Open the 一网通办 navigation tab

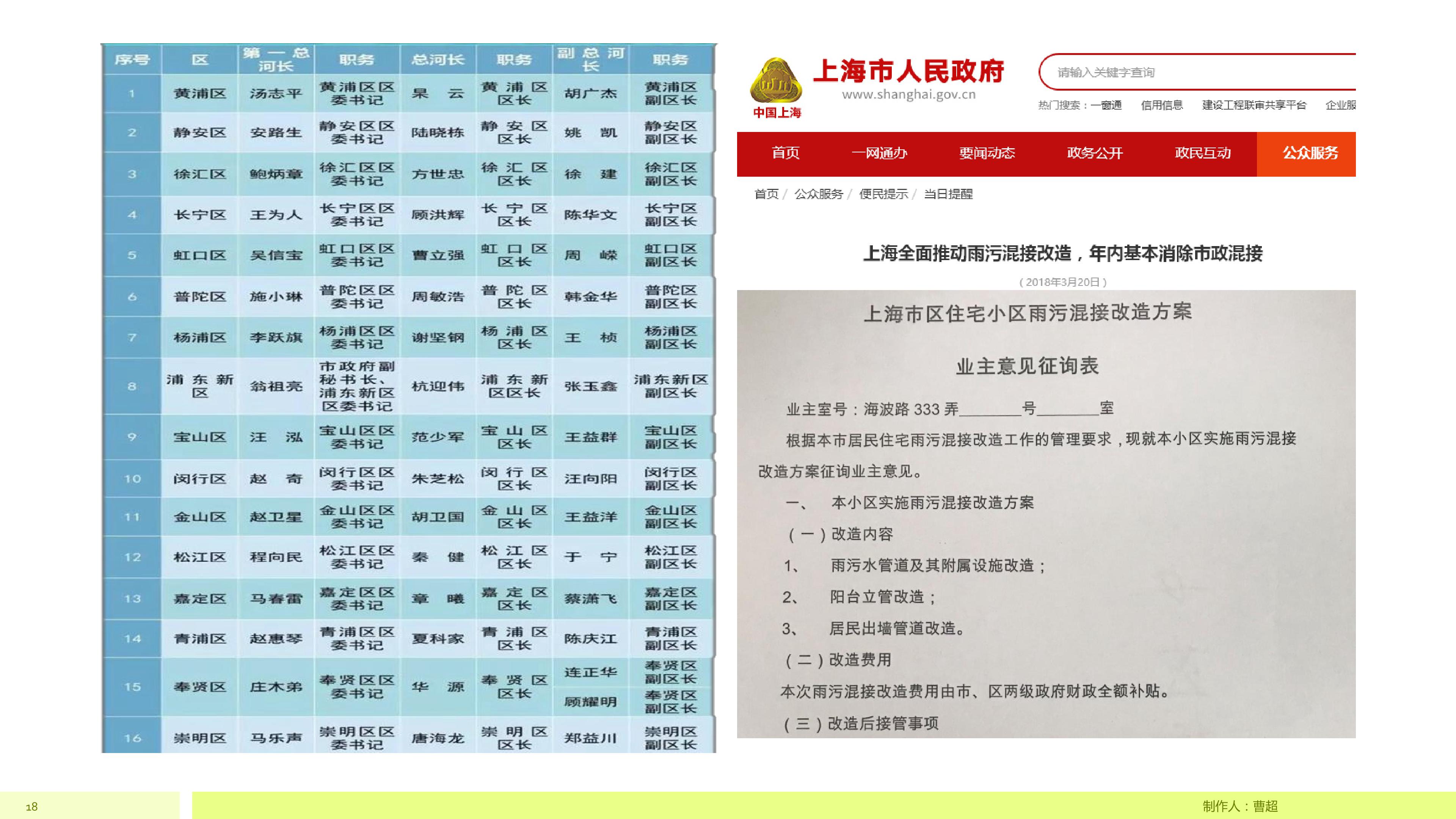click(x=880, y=153)
